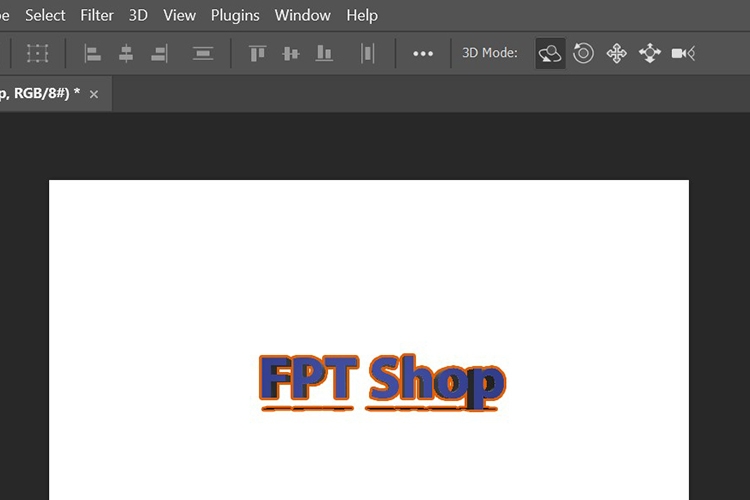750x500 pixels.
Task: Select Orbit the 3D Camera mode
Action: click(550, 53)
